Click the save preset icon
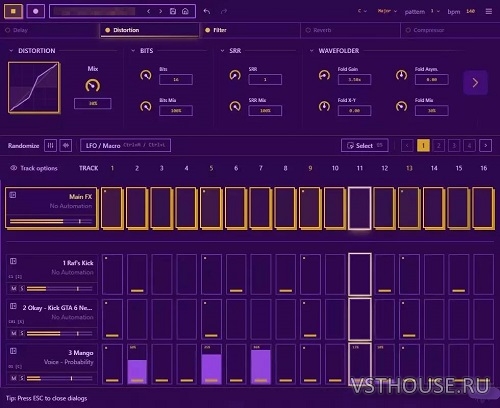 [x=173, y=11]
